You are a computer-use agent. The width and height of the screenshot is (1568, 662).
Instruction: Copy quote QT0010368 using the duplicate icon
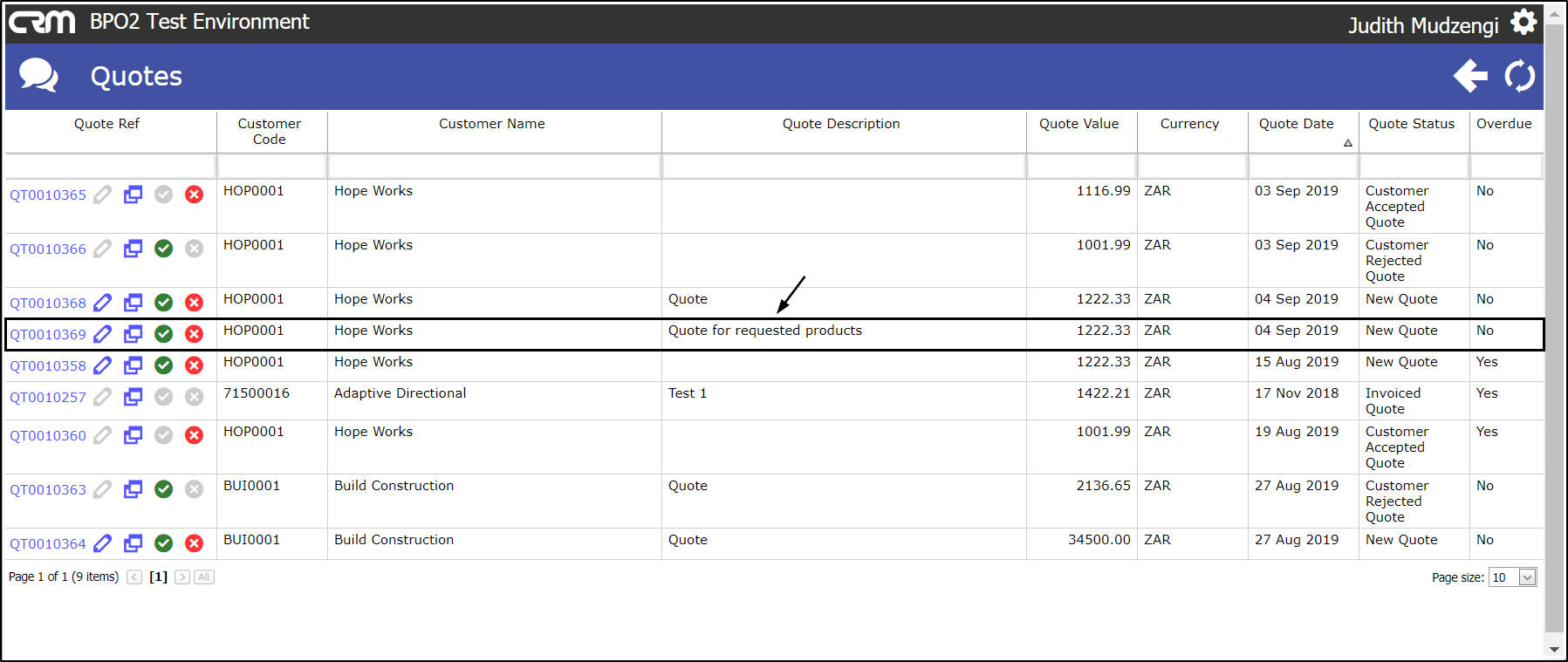133,303
